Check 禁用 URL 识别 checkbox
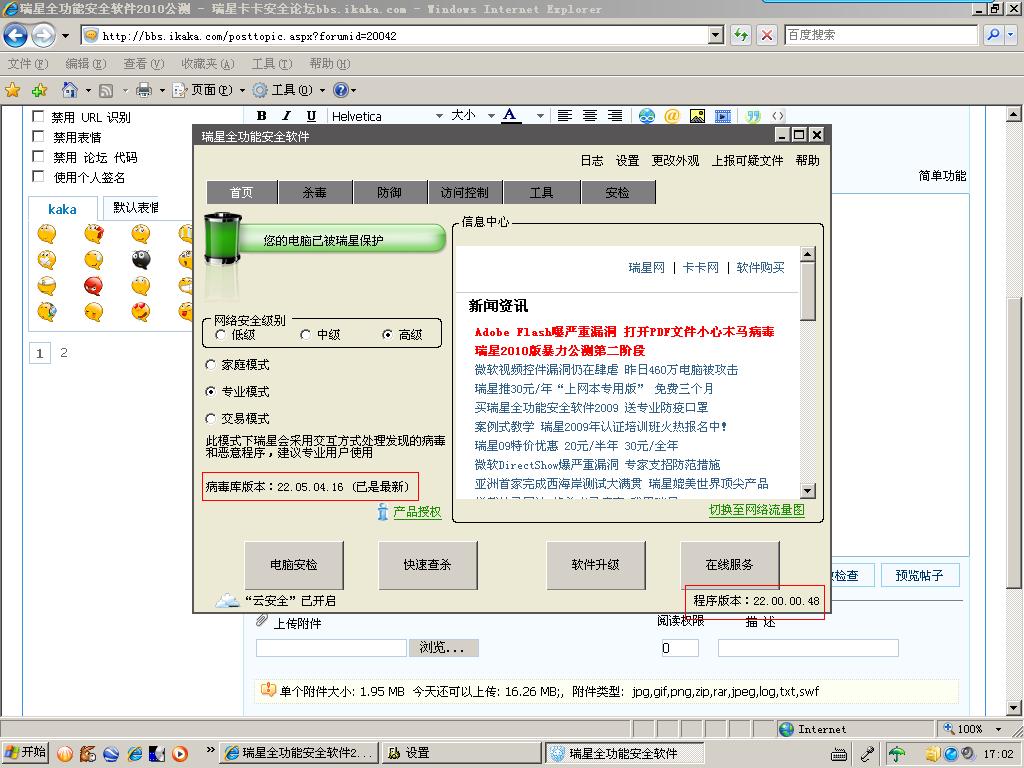This screenshot has width=1024, height=768. [39, 116]
